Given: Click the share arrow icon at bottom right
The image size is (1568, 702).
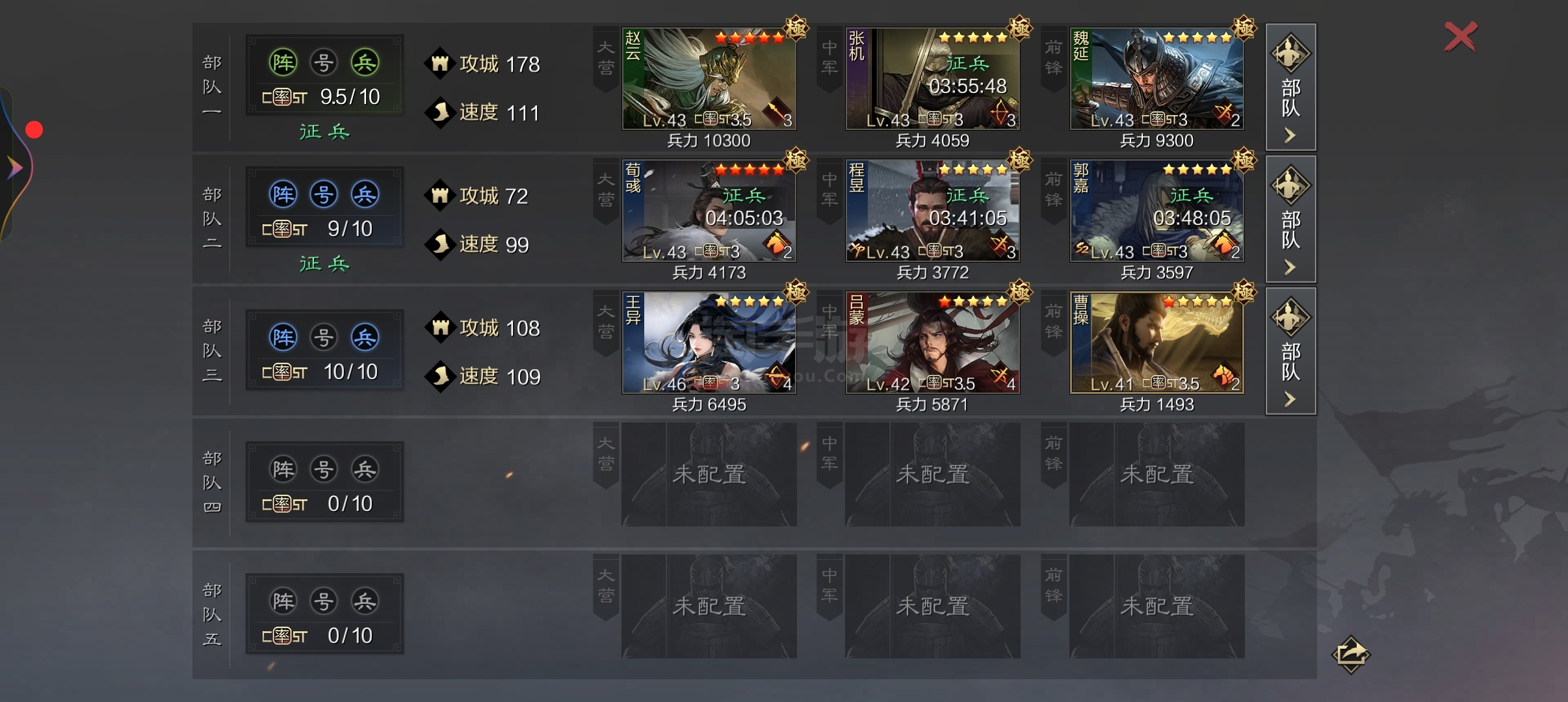Looking at the screenshot, I should [x=1351, y=654].
